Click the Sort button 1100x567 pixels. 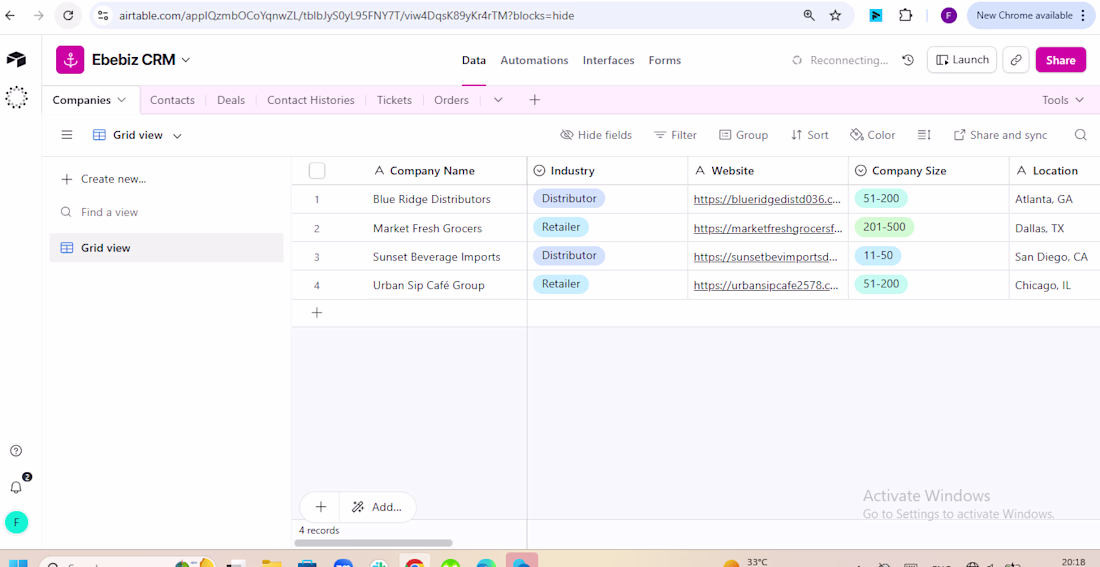pos(809,135)
